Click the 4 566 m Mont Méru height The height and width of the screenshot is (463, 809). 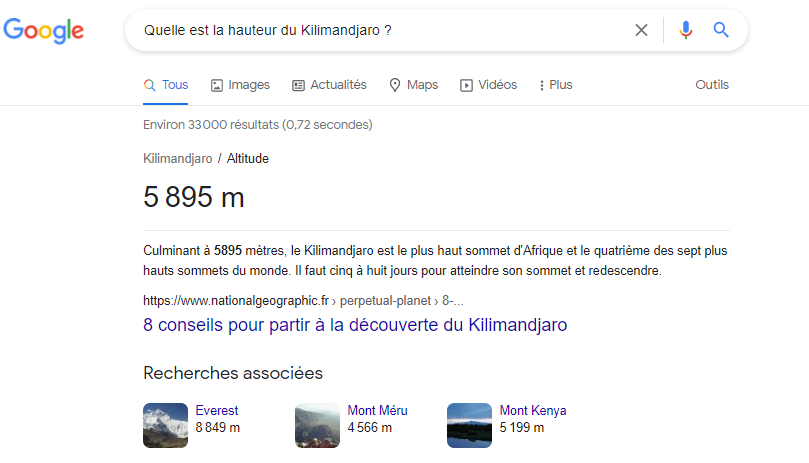point(369,427)
